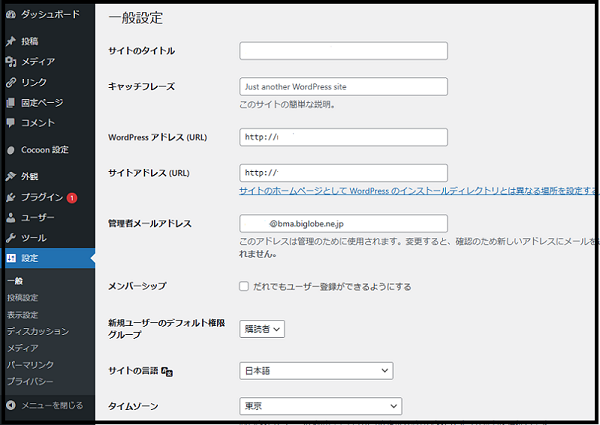The width and height of the screenshot is (600, 425).
Task: Click the chain link icon for リンク
Action: [x=11, y=82]
